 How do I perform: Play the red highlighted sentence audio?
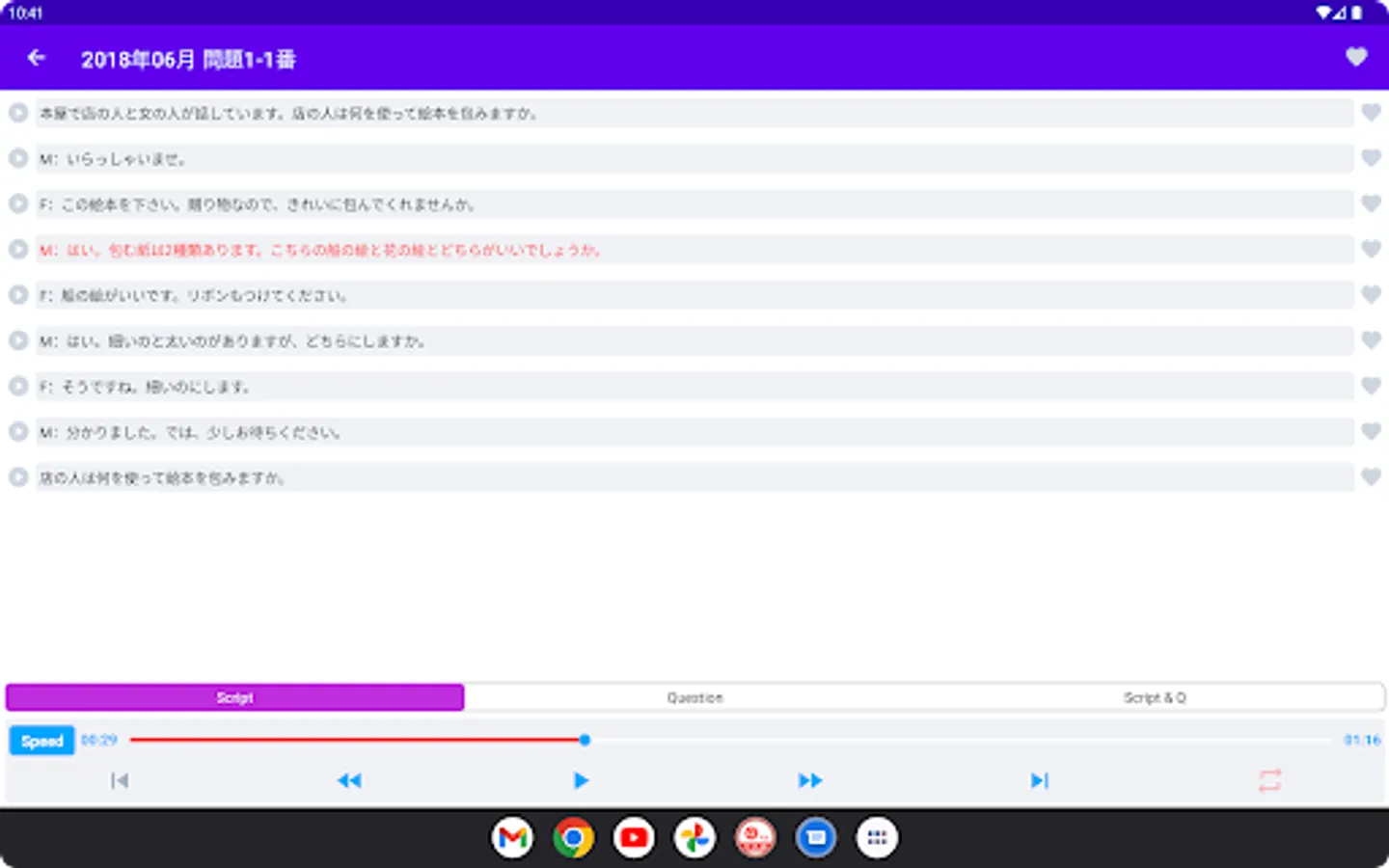pos(17,249)
